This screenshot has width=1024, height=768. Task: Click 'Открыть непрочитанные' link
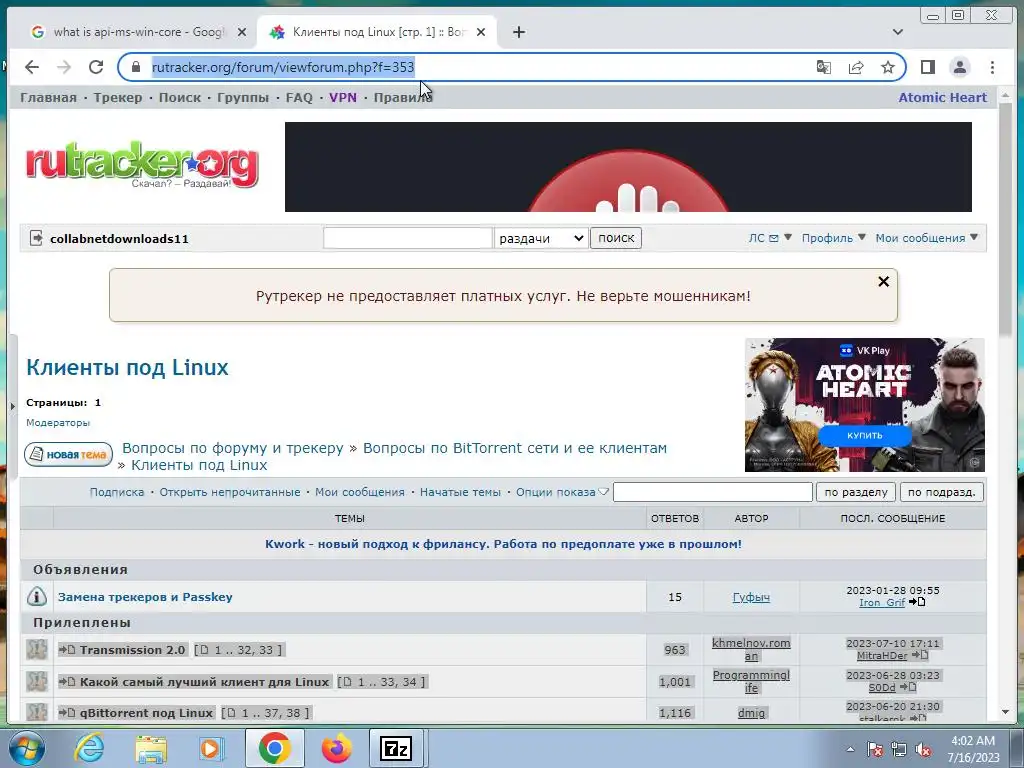pyautogui.click(x=230, y=492)
